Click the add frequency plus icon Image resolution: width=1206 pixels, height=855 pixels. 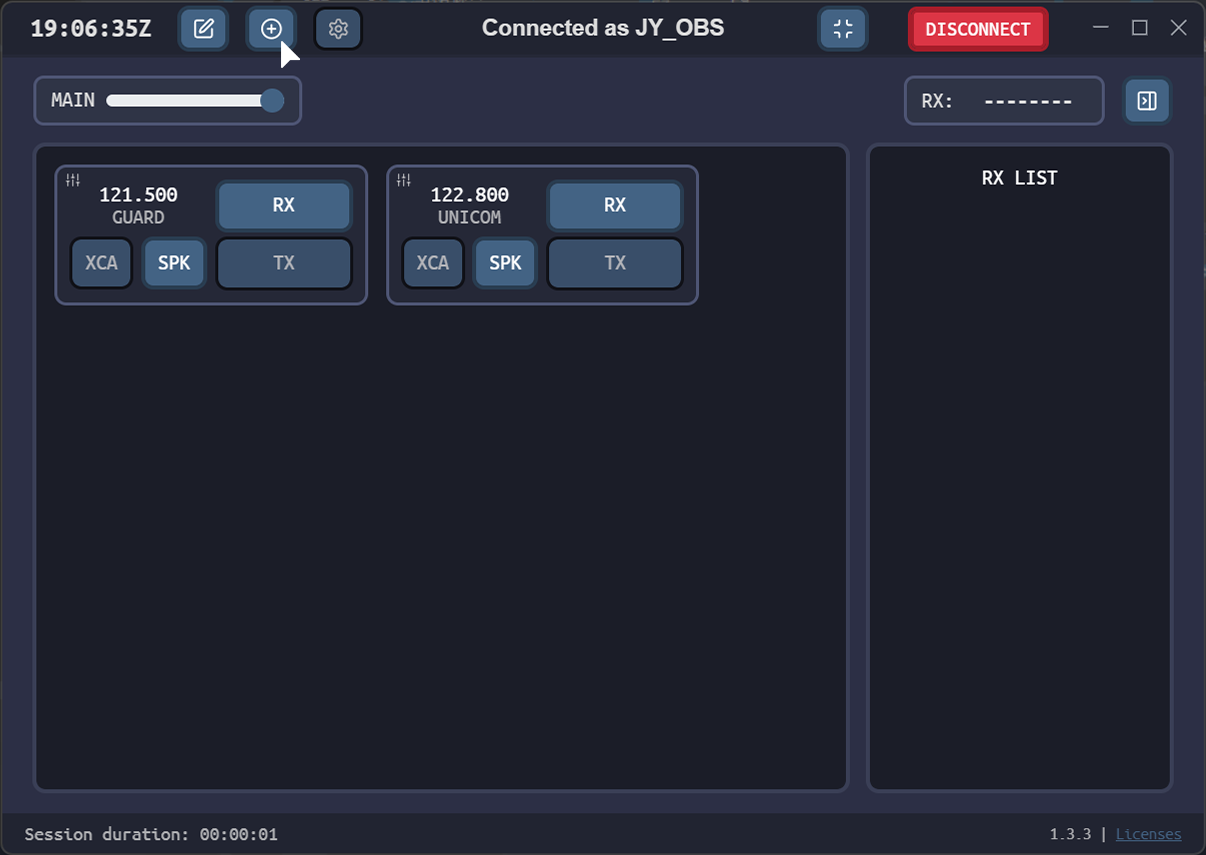pyautogui.click(x=271, y=29)
